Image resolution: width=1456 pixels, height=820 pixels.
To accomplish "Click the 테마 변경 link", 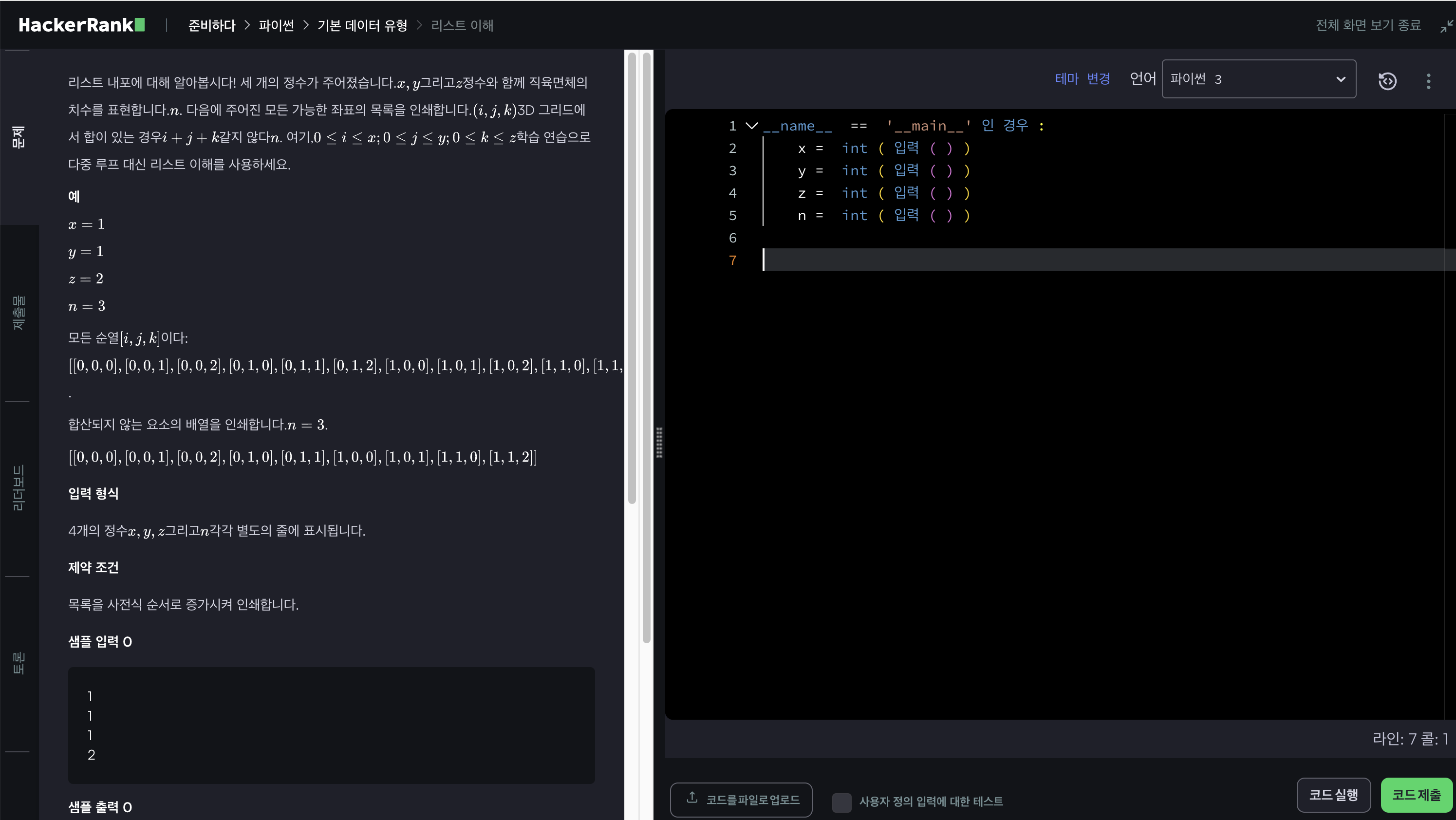I will click(x=1082, y=78).
